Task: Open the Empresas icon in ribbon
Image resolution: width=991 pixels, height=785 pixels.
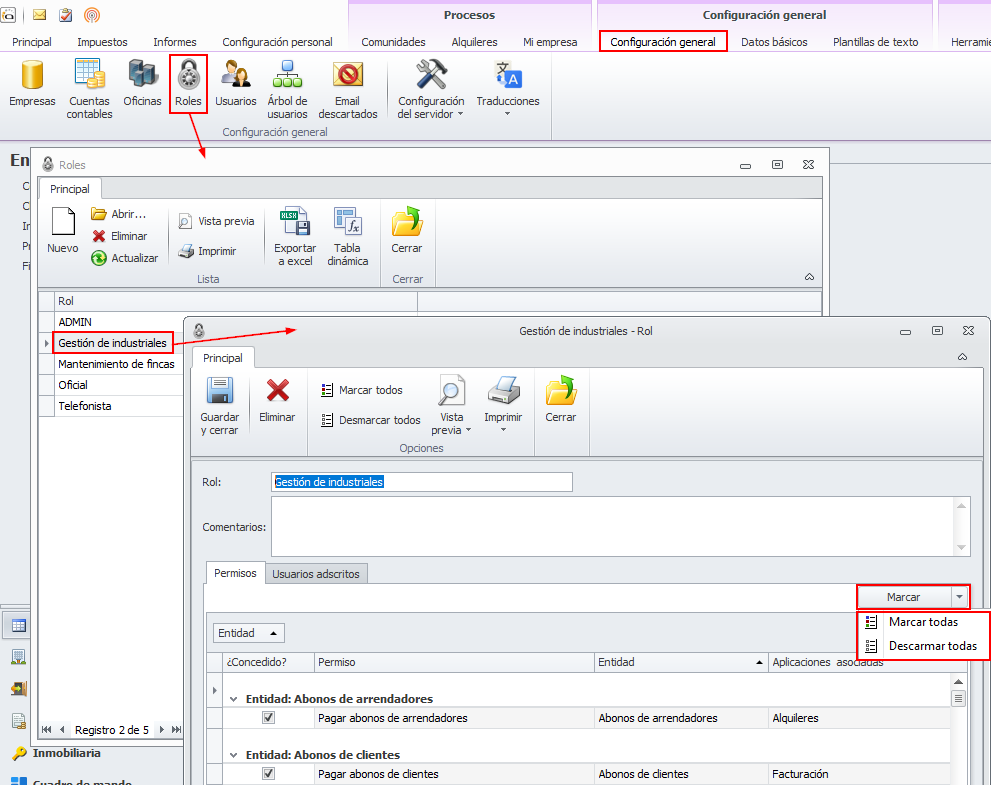Action: (32, 75)
